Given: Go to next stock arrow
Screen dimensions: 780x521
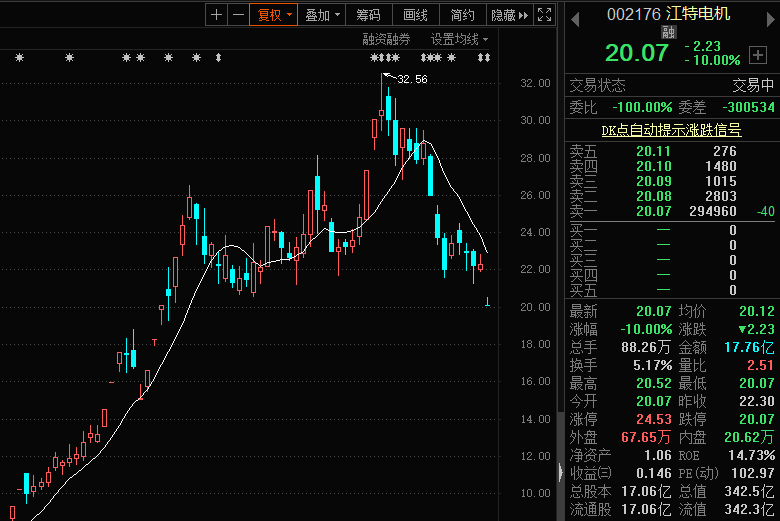Looking at the screenshot, I should click(771, 20).
